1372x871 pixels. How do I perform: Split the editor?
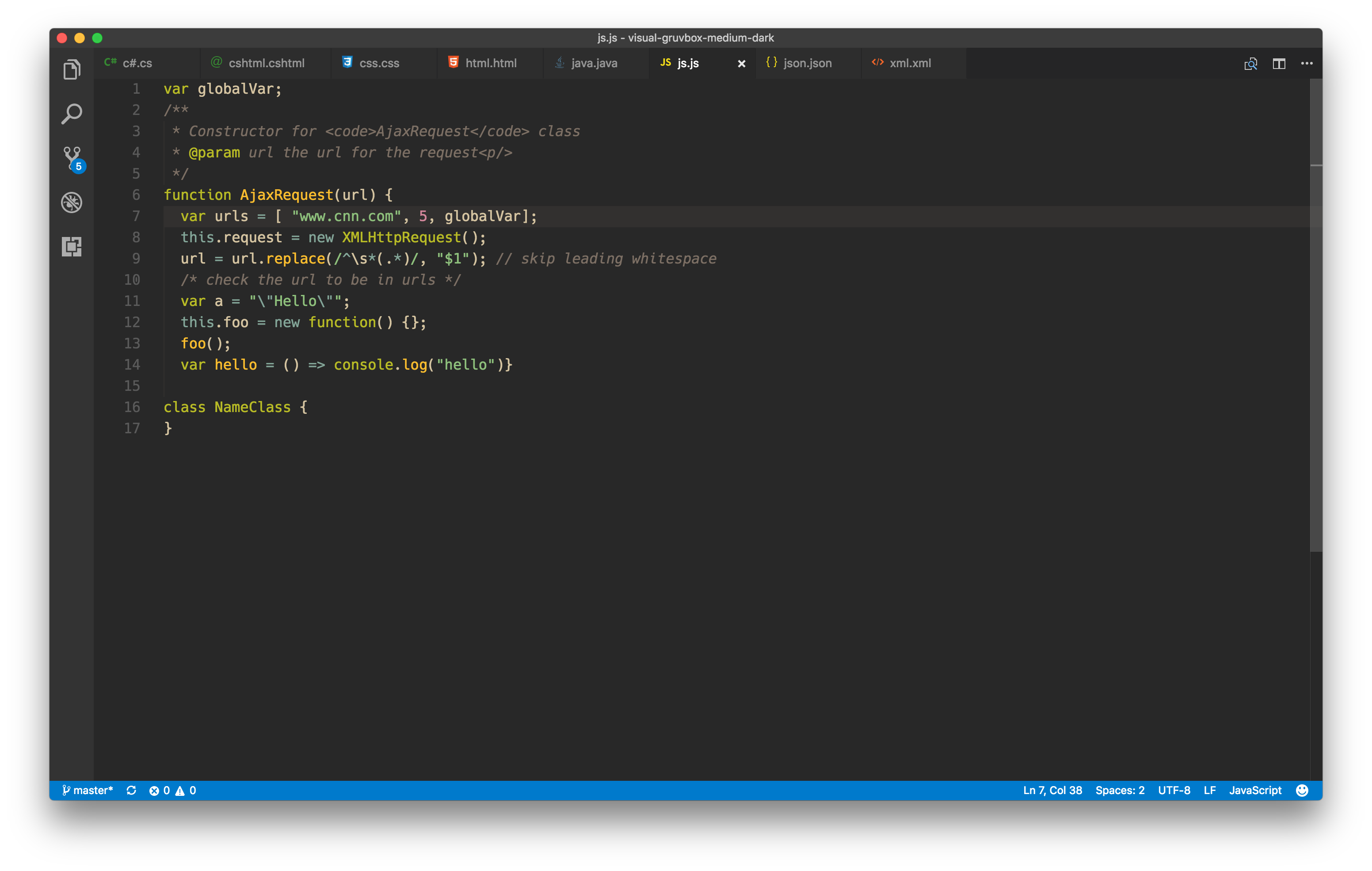click(x=1279, y=63)
